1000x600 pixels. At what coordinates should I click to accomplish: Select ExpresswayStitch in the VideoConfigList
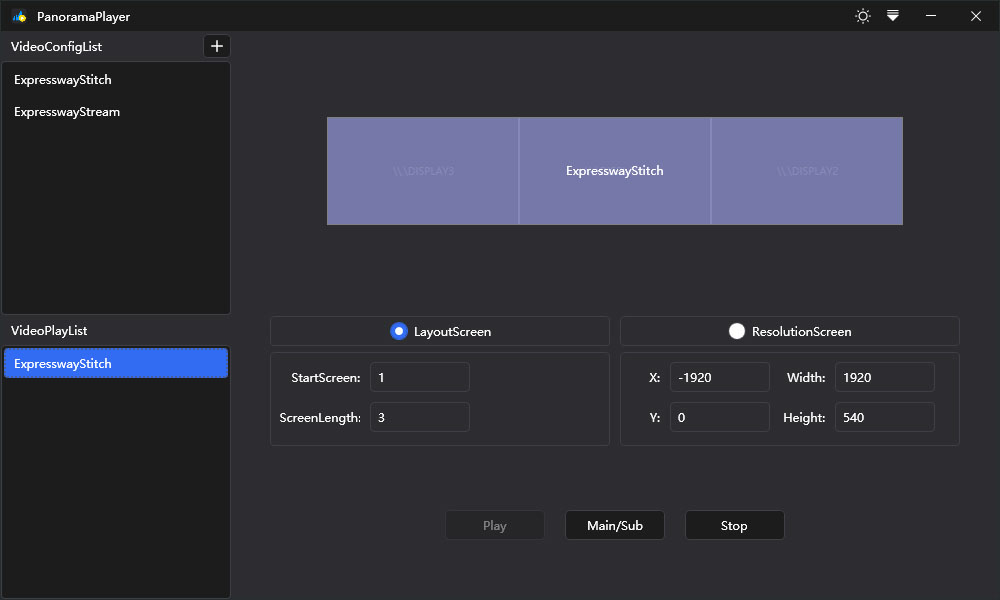(61, 80)
